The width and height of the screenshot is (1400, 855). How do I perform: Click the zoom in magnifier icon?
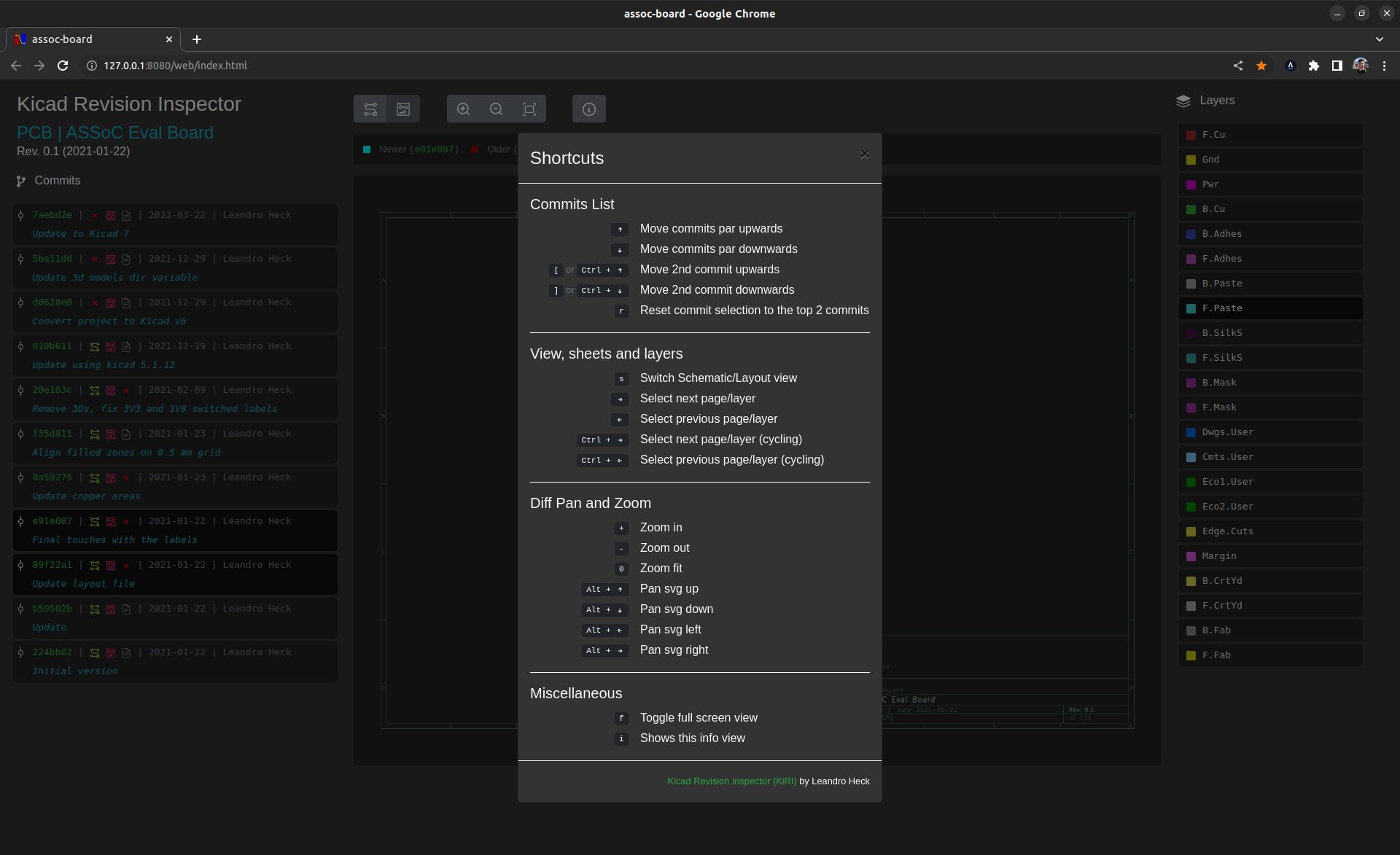coord(463,109)
